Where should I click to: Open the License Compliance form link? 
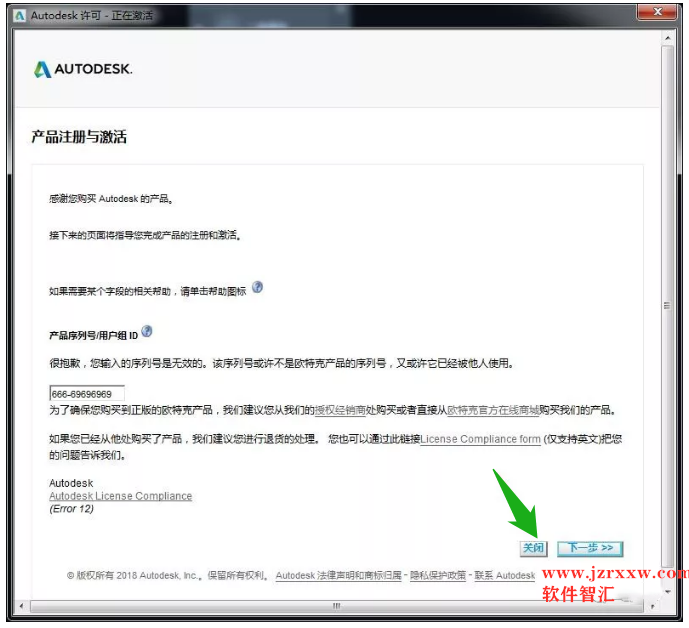point(480,439)
